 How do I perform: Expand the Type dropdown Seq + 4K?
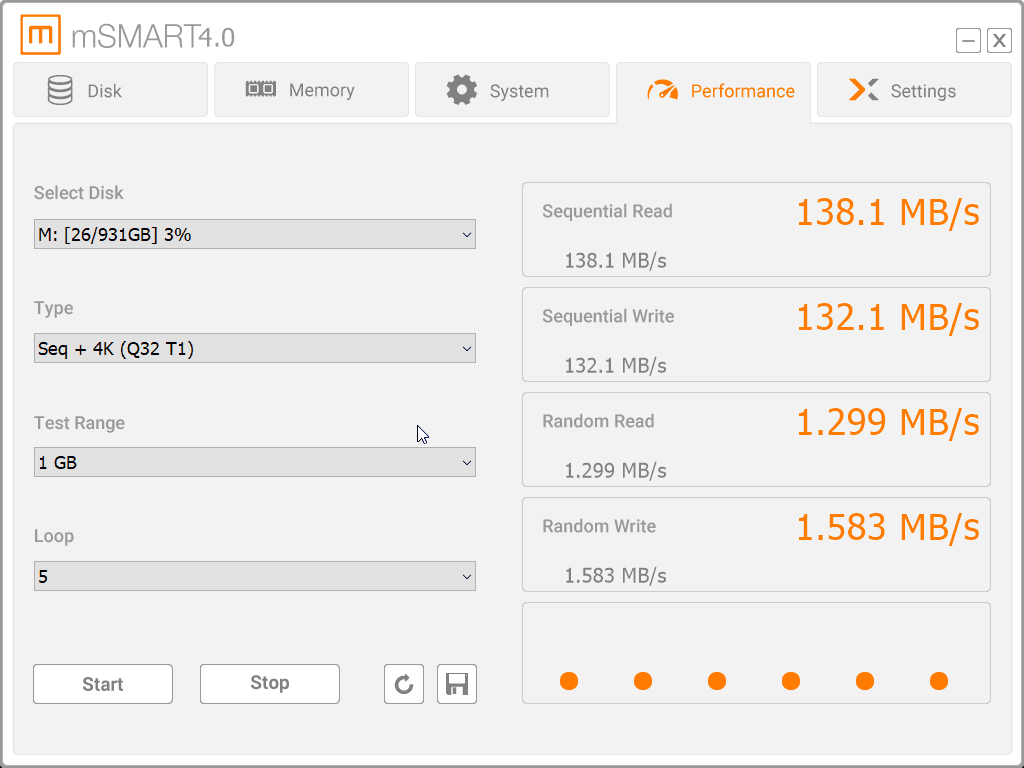[x=255, y=348]
